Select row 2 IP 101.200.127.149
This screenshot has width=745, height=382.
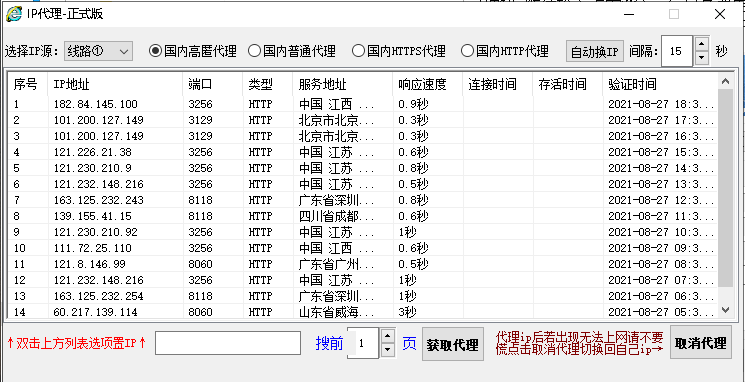tap(363, 120)
